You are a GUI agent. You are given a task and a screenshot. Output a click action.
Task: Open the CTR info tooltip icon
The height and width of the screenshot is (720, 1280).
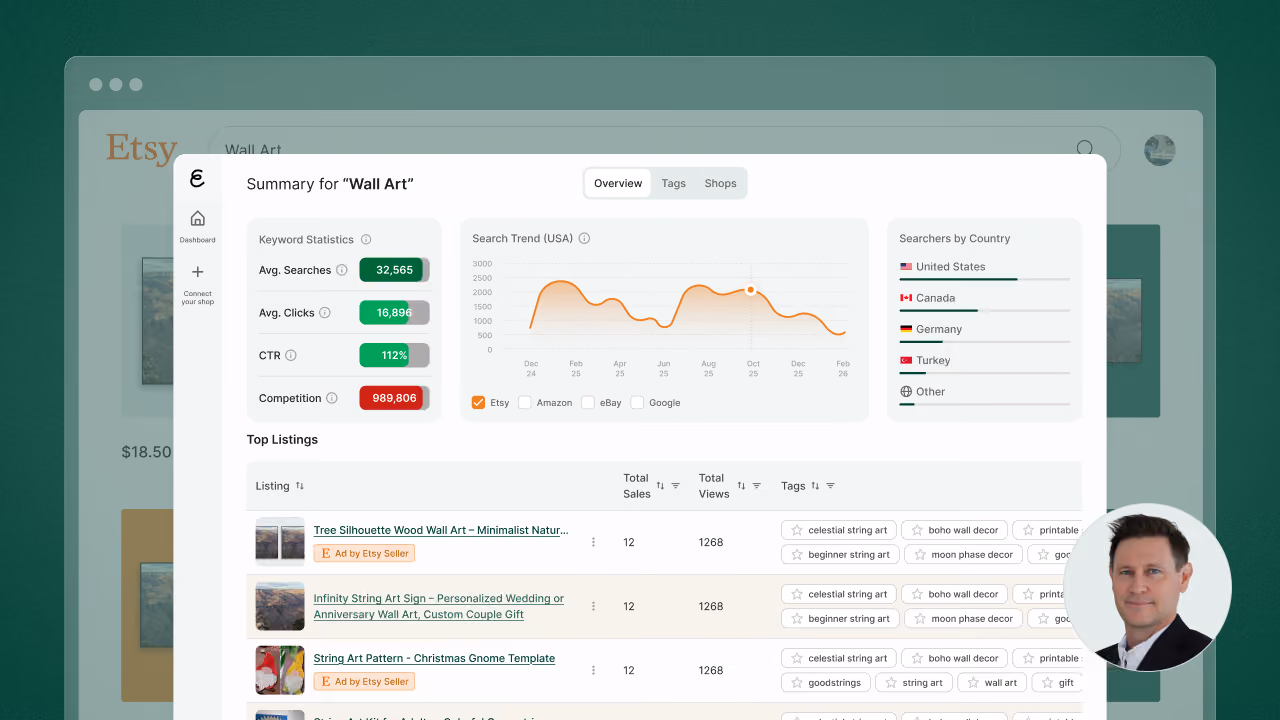pyautogui.click(x=291, y=355)
